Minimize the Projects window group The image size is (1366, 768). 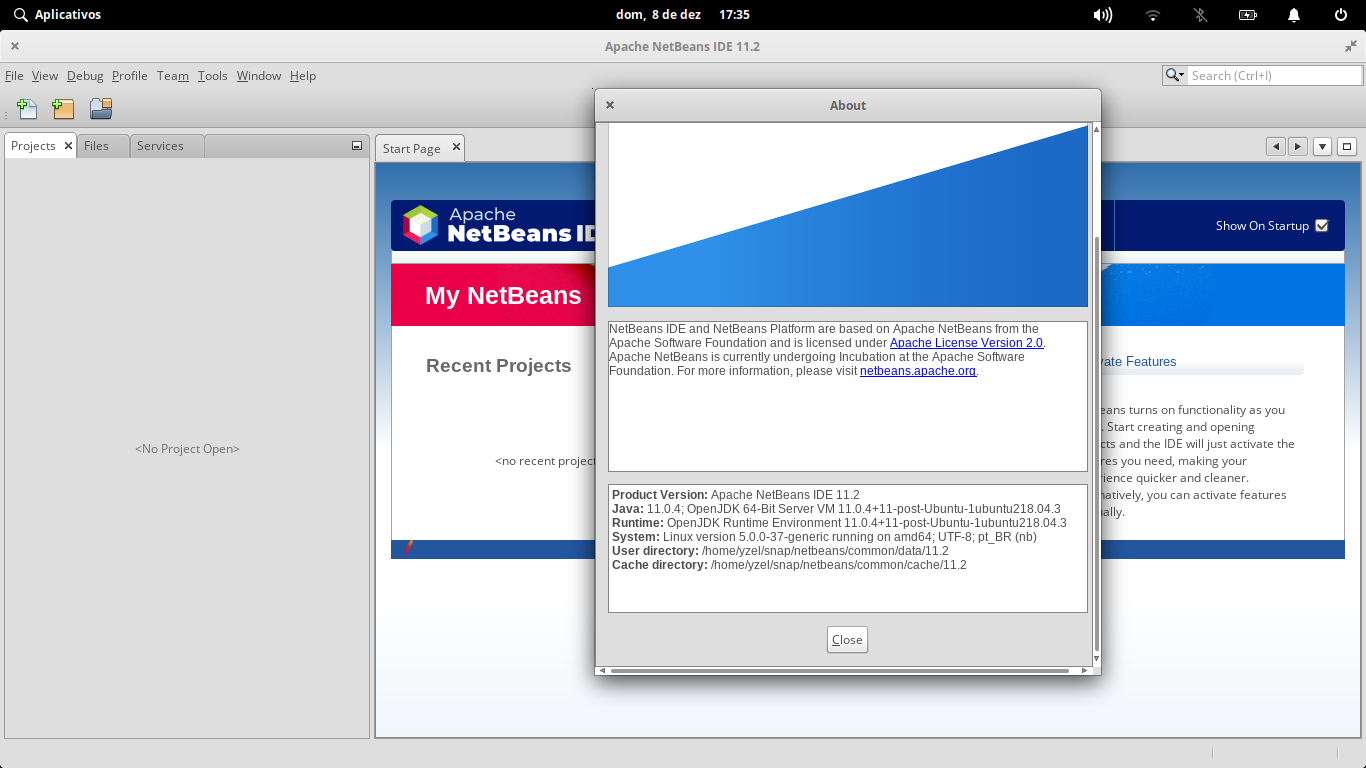(356, 145)
